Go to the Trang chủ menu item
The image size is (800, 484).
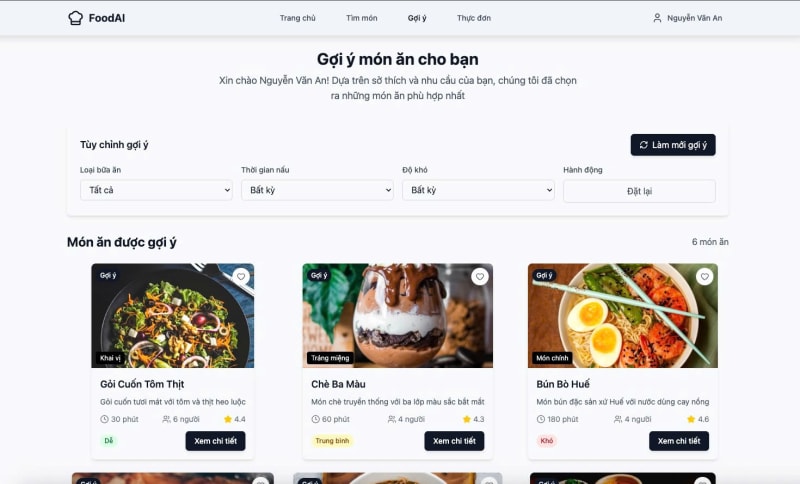point(297,18)
